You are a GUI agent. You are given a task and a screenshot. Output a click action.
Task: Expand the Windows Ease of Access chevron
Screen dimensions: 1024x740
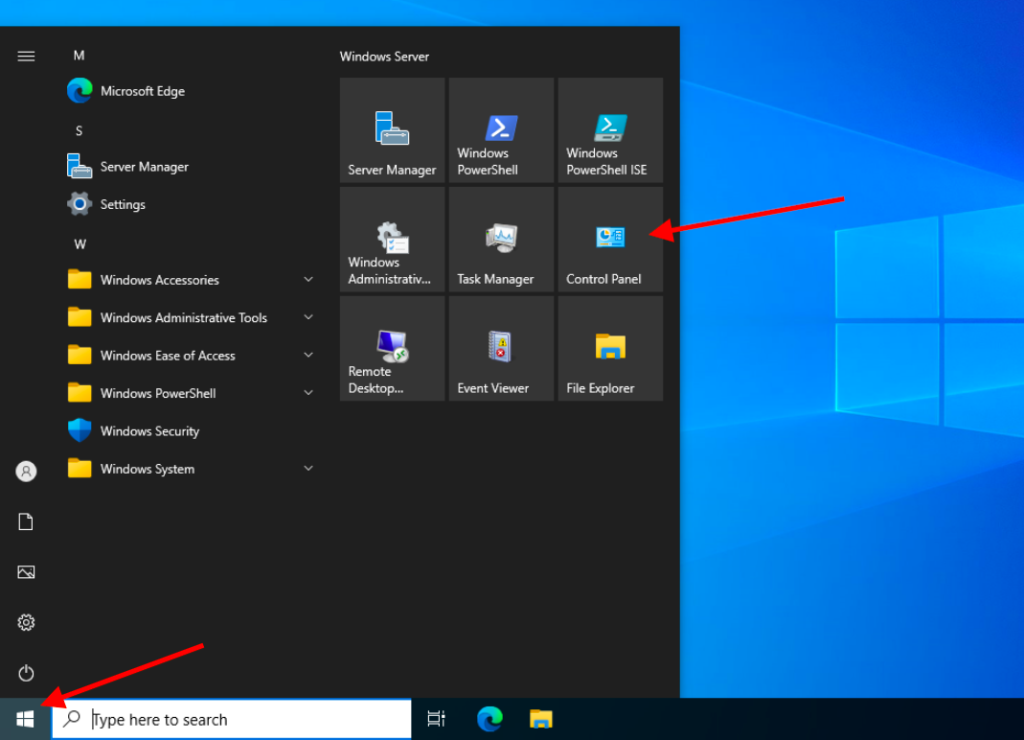[x=308, y=355]
